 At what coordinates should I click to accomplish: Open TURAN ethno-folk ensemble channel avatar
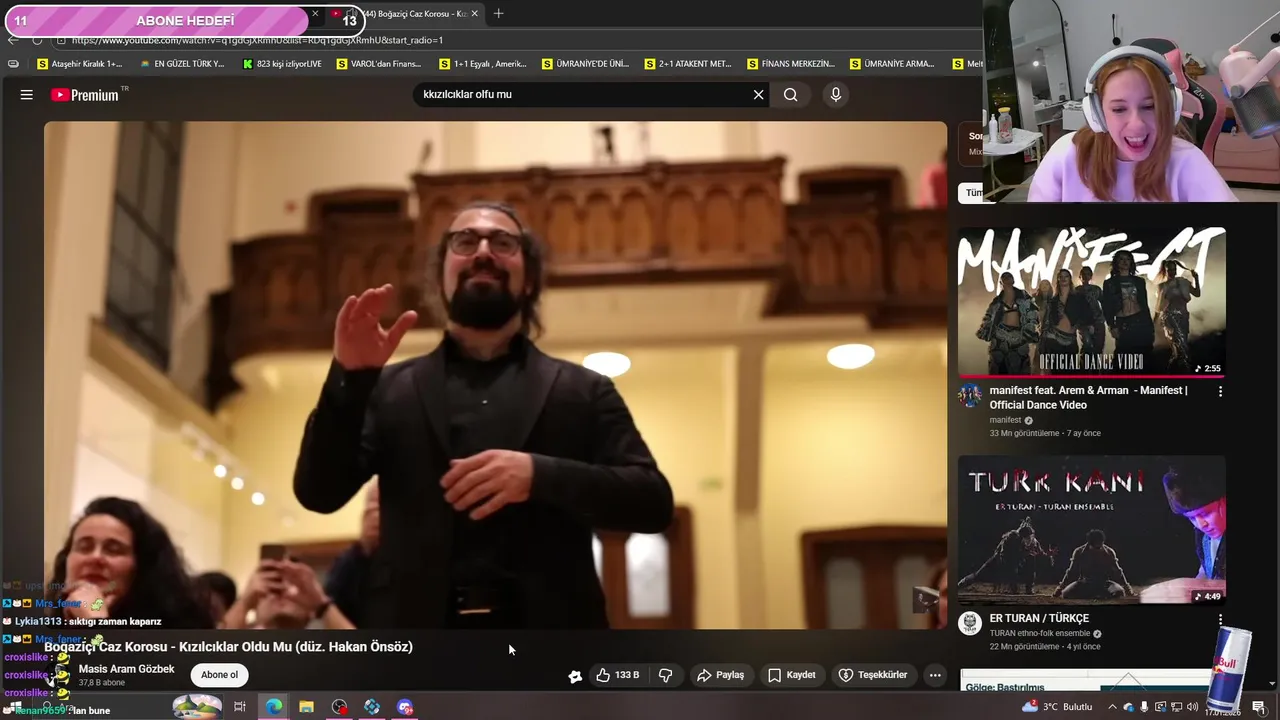[970, 623]
